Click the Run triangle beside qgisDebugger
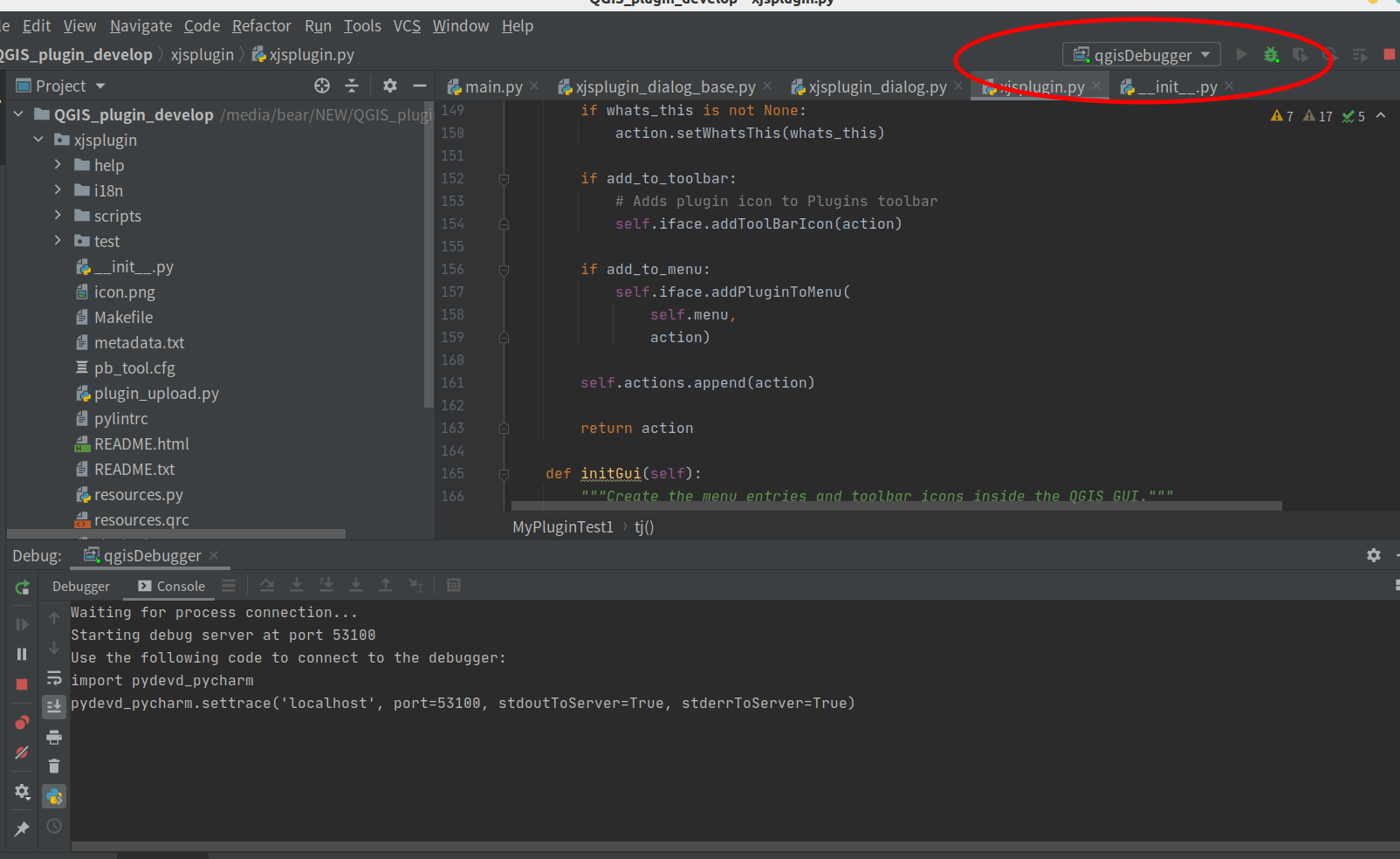The height and width of the screenshot is (859, 1400). (x=1241, y=55)
